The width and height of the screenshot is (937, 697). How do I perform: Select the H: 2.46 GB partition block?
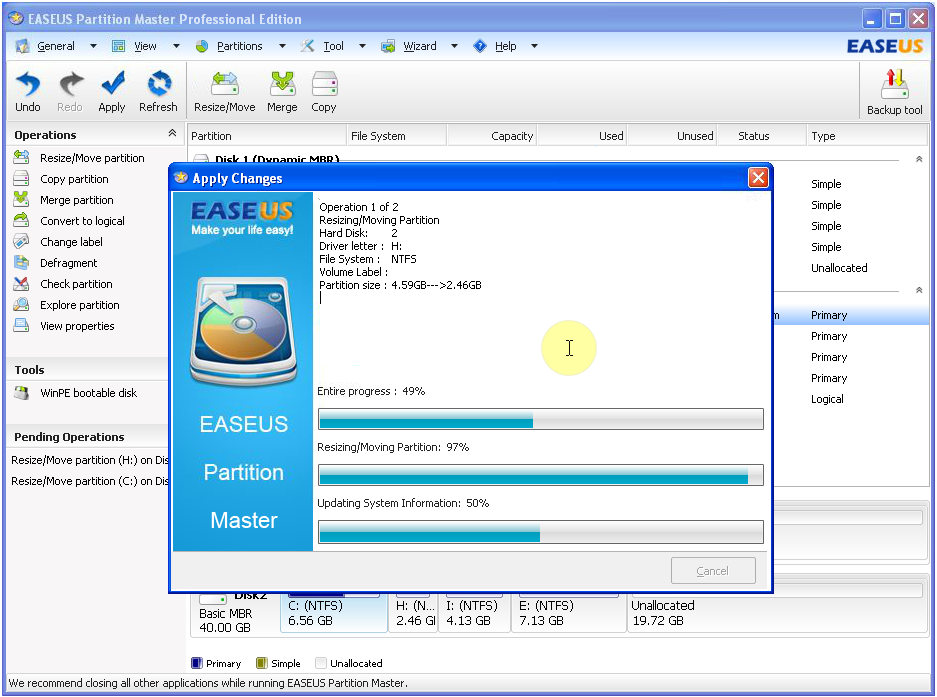tap(413, 612)
